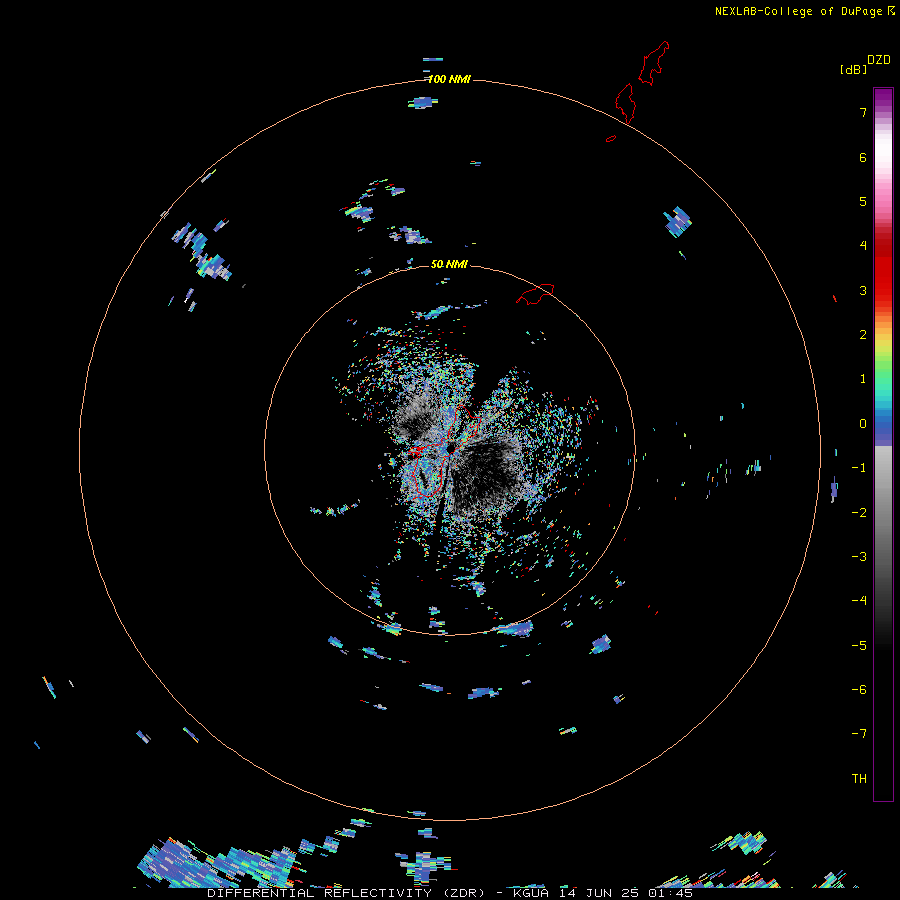Click the topmost red island outline near the credit text
This screenshot has width=900, height=900.
click(x=654, y=63)
